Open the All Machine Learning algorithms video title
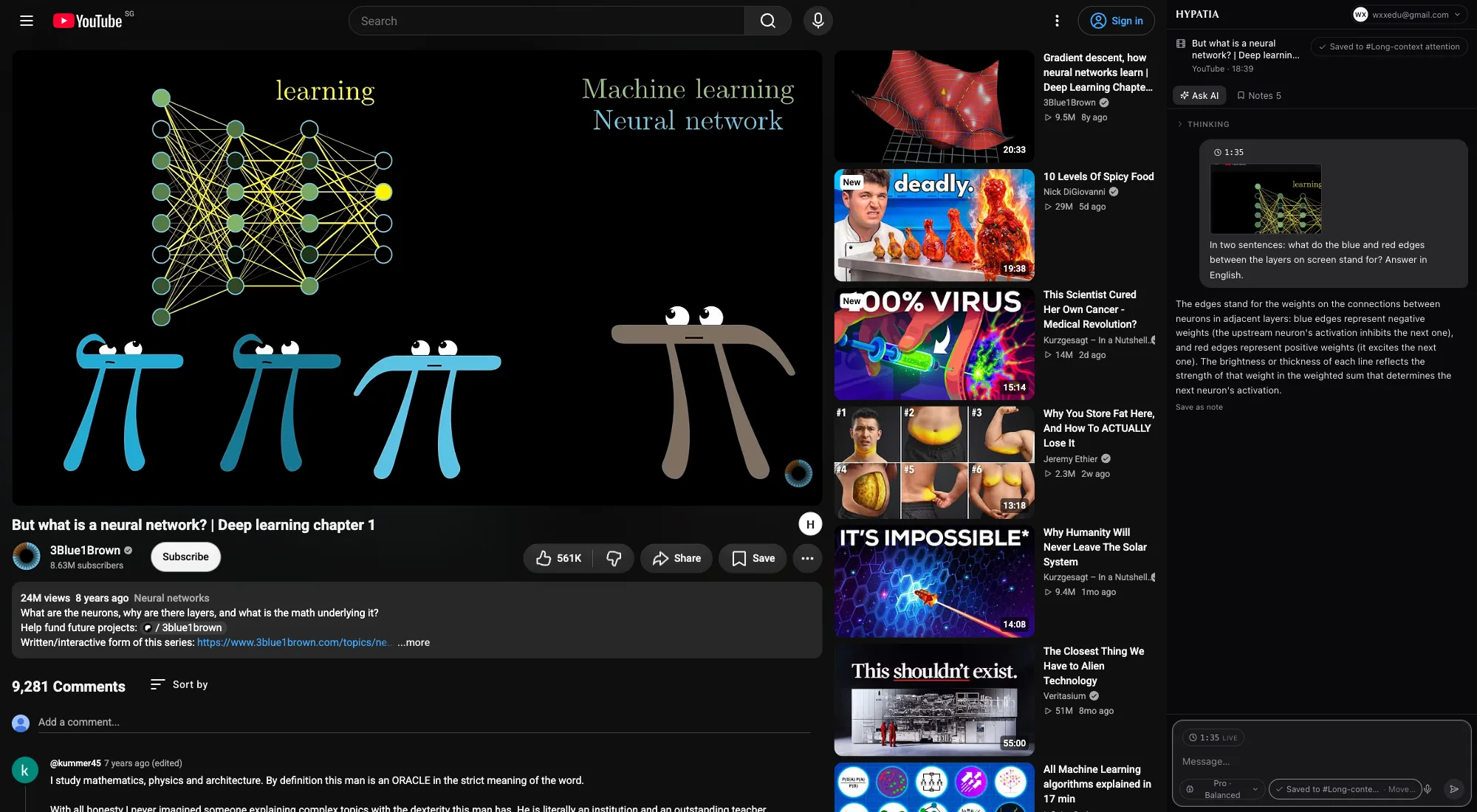The image size is (1477, 812). coord(1097,784)
